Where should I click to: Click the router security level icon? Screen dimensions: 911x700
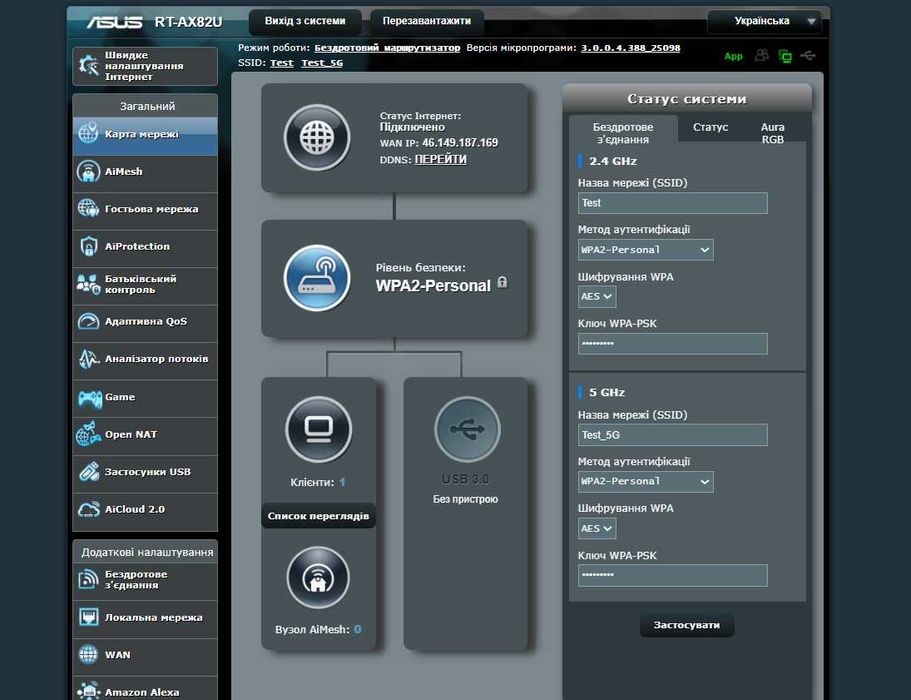[x=317, y=278]
